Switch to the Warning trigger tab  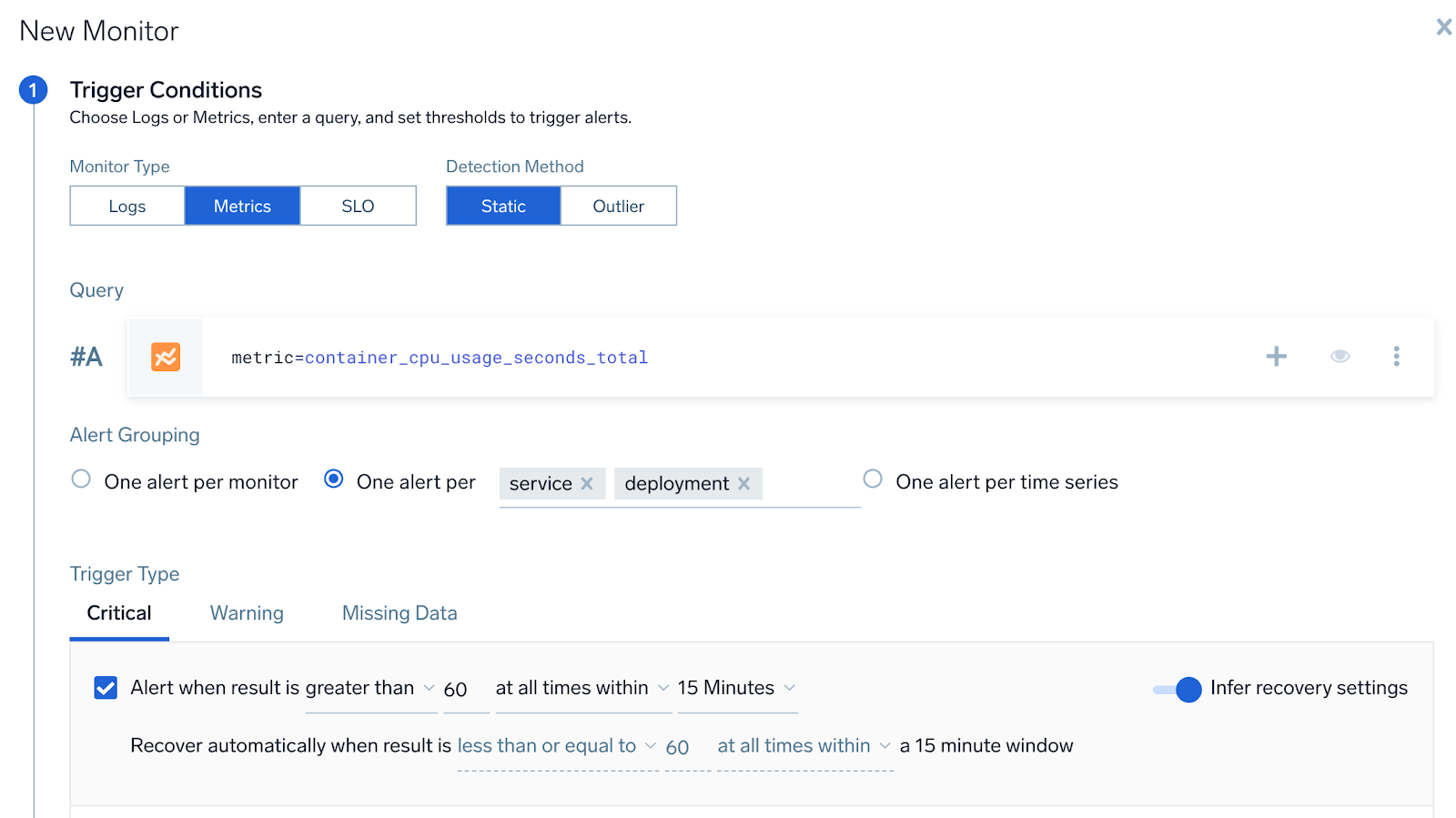pos(247,613)
